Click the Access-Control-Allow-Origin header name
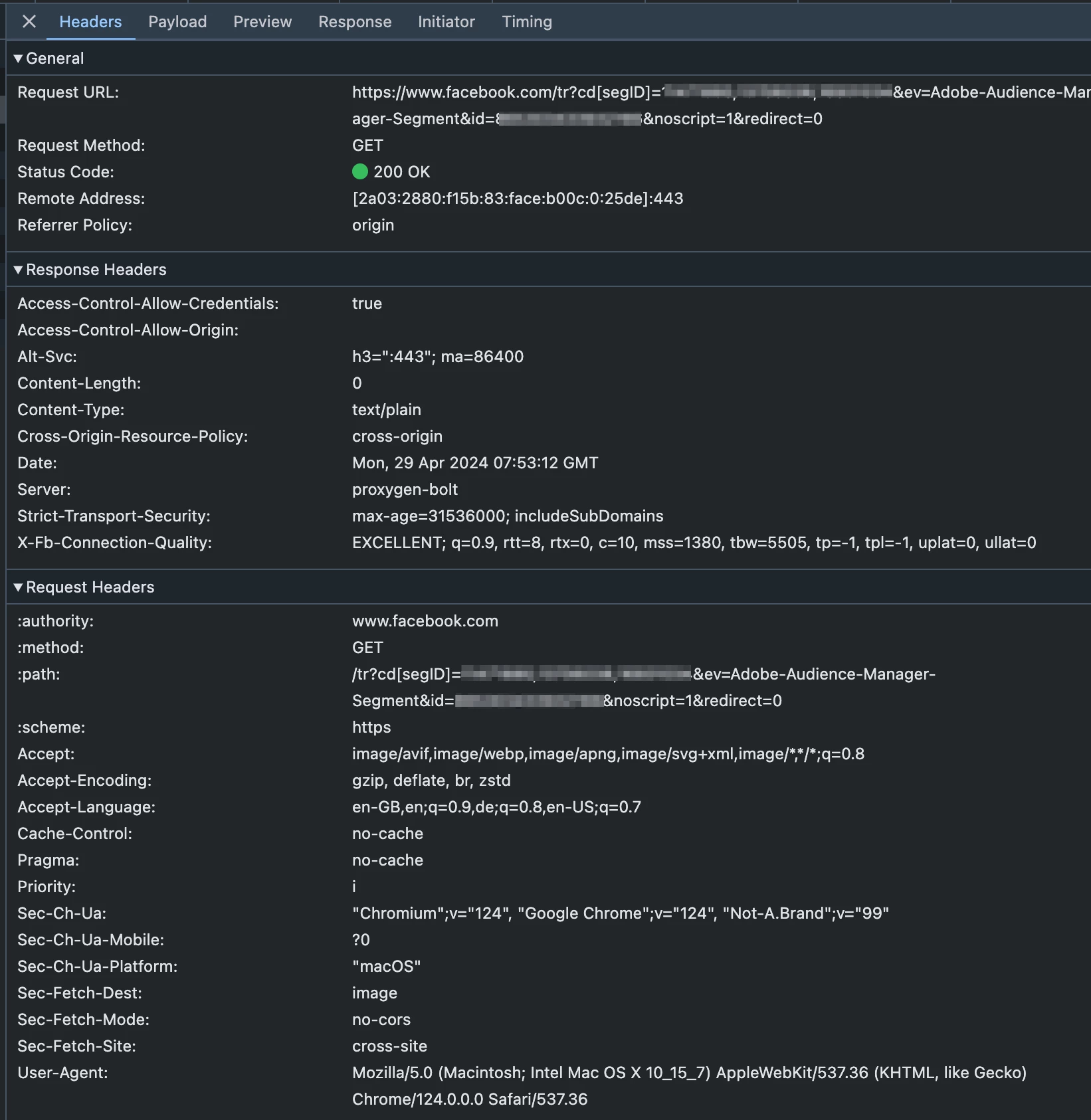The image size is (1091, 1120). click(x=128, y=330)
